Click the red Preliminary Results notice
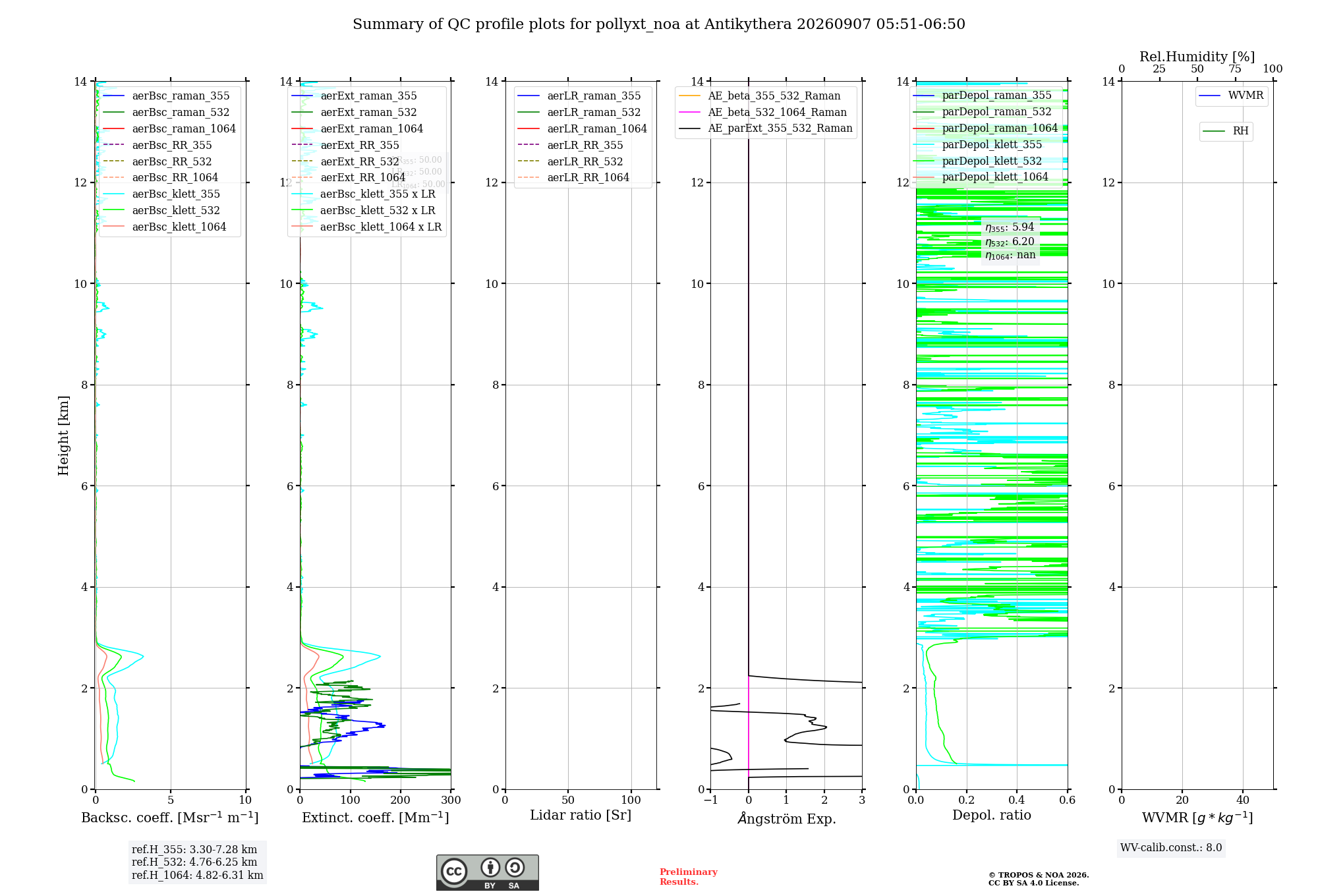 (689, 877)
